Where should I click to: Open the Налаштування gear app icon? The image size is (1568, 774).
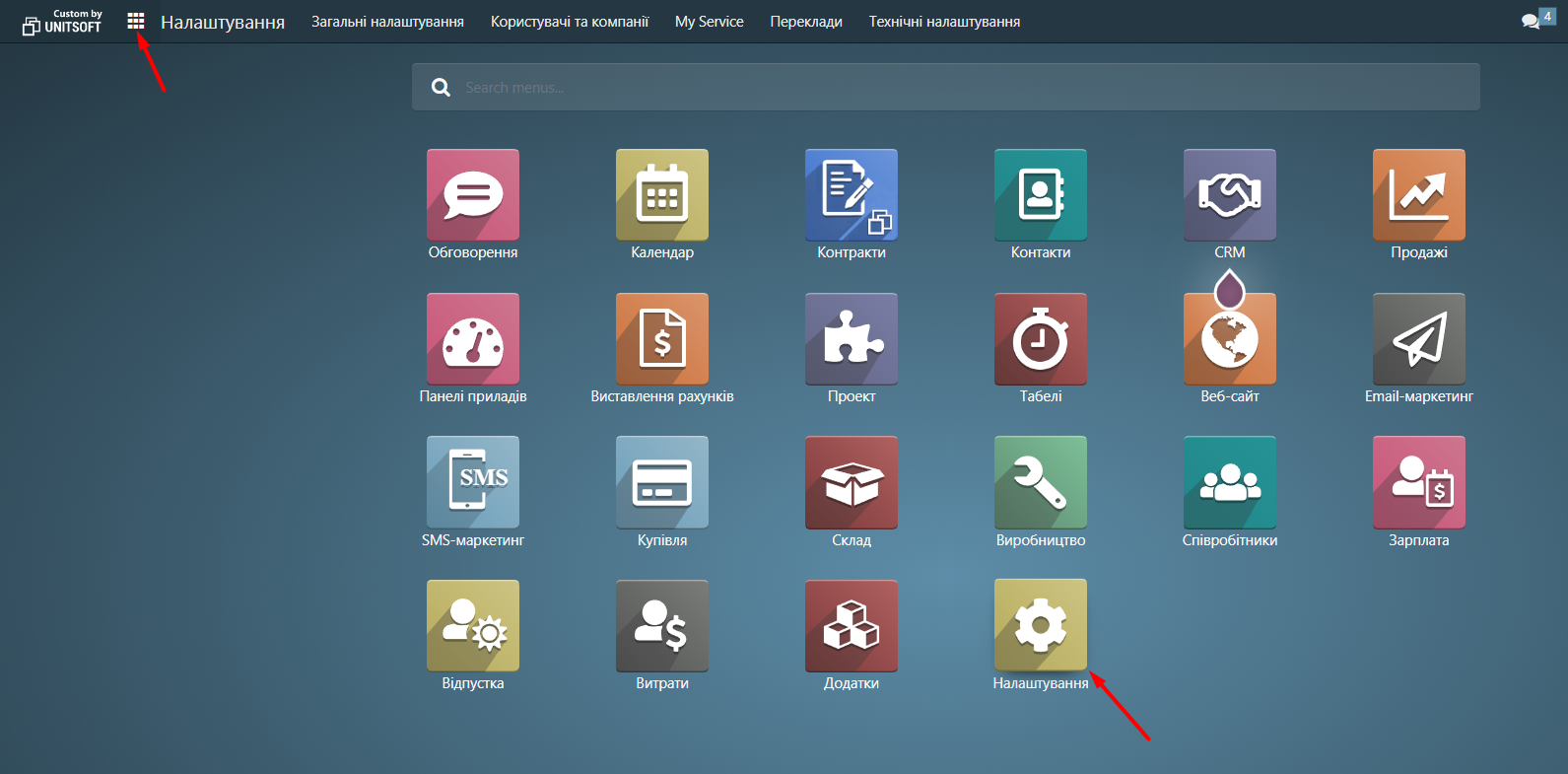pos(1041,625)
